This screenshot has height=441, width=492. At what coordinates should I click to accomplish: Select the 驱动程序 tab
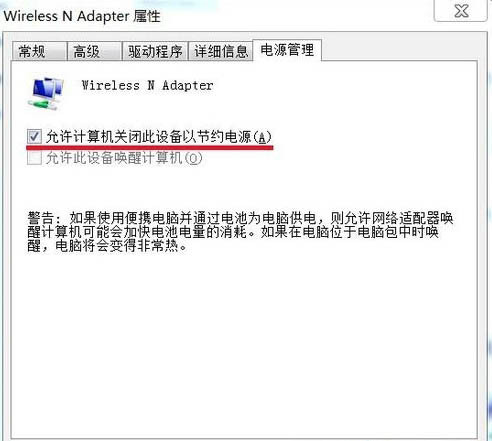coord(155,51)
